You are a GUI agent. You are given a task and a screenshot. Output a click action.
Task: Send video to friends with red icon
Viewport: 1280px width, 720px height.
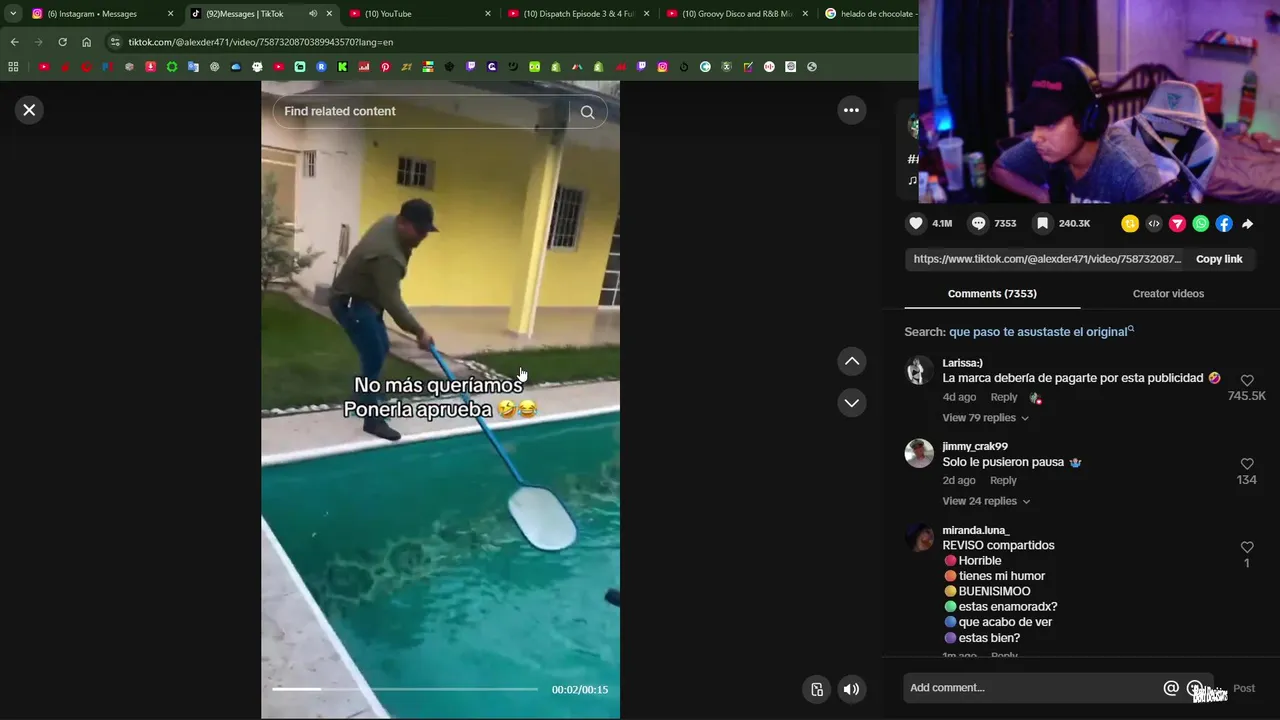[x=1177, y=224]
